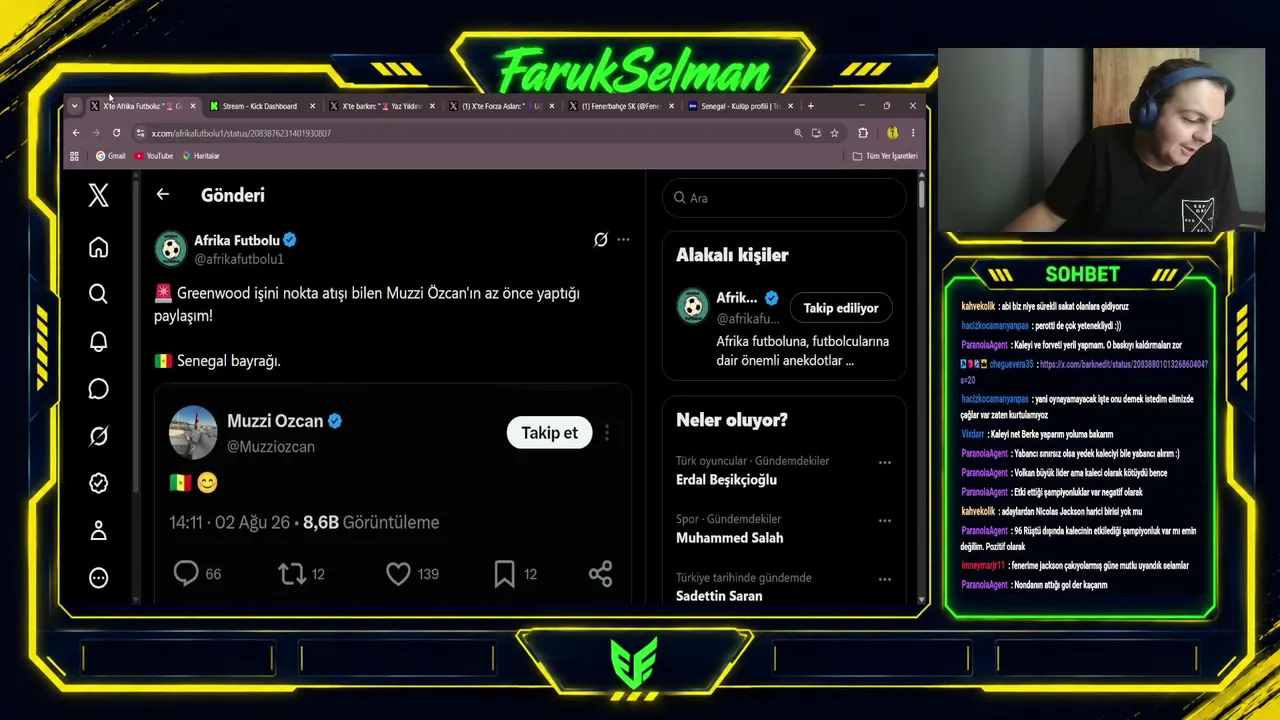Click the Takip ediliyor button
The image size is (1280, 720).
(841, 308)
